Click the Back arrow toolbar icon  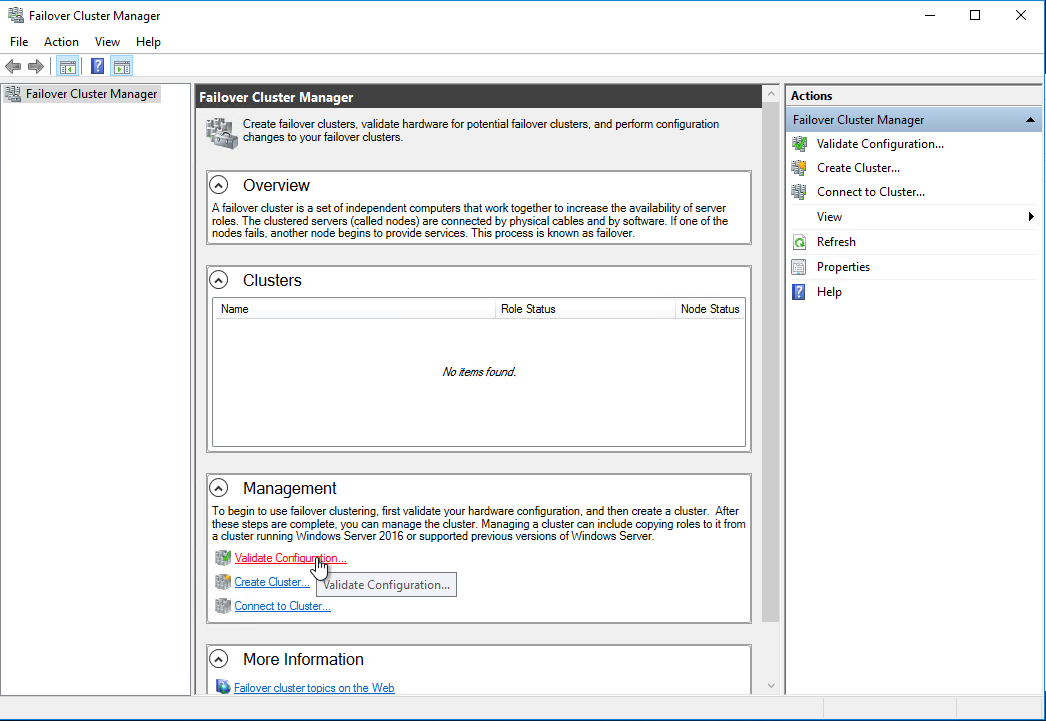tap(13, 67)
